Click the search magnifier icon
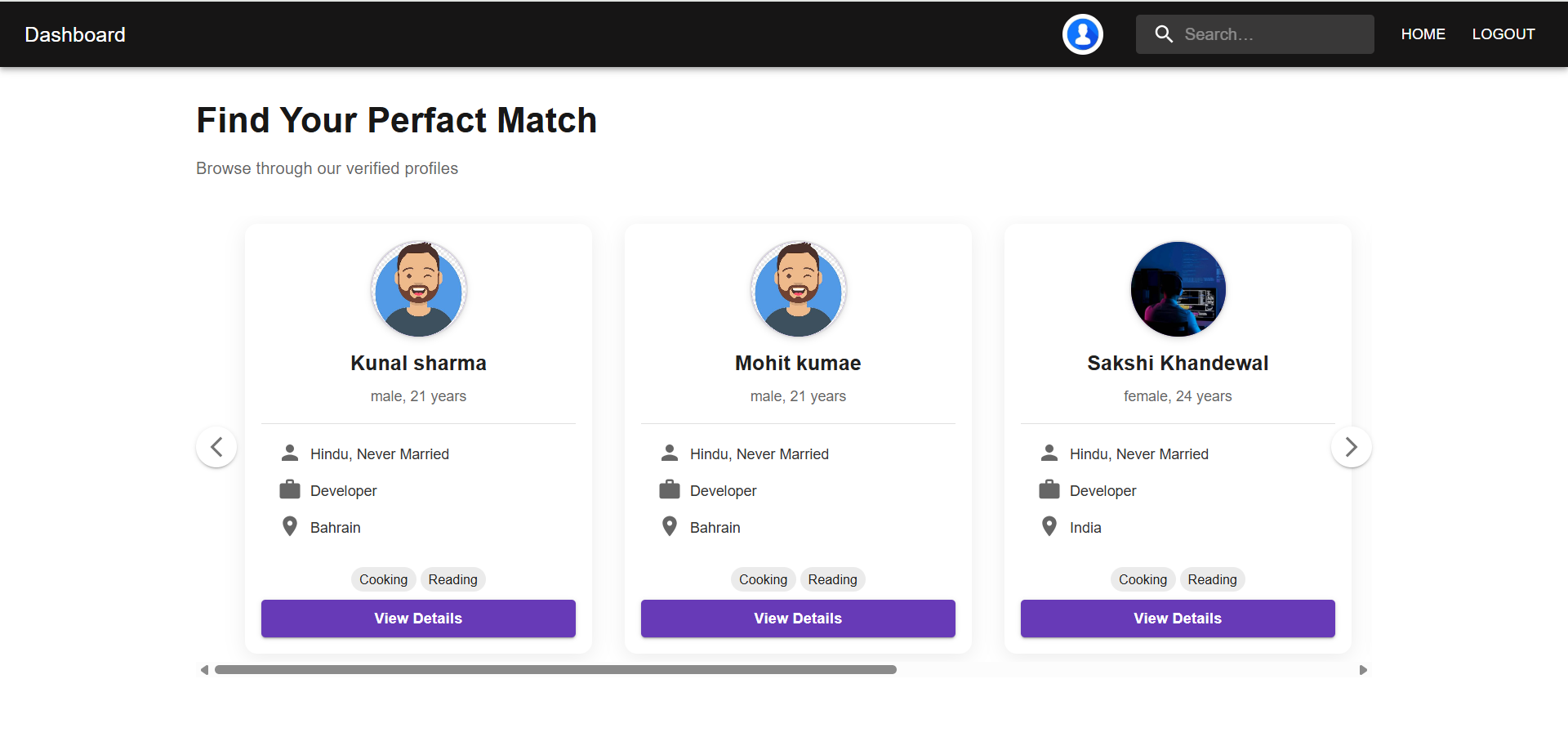Image resolution: width=1568 pixels, height=746 pixels. click(x=1164, y=34)
